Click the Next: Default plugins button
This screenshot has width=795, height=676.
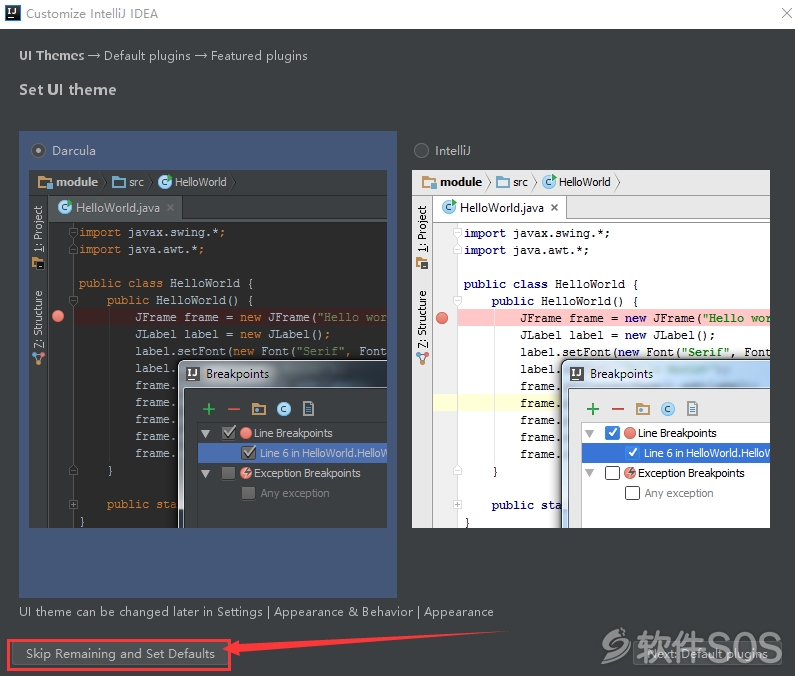point(707,654)
